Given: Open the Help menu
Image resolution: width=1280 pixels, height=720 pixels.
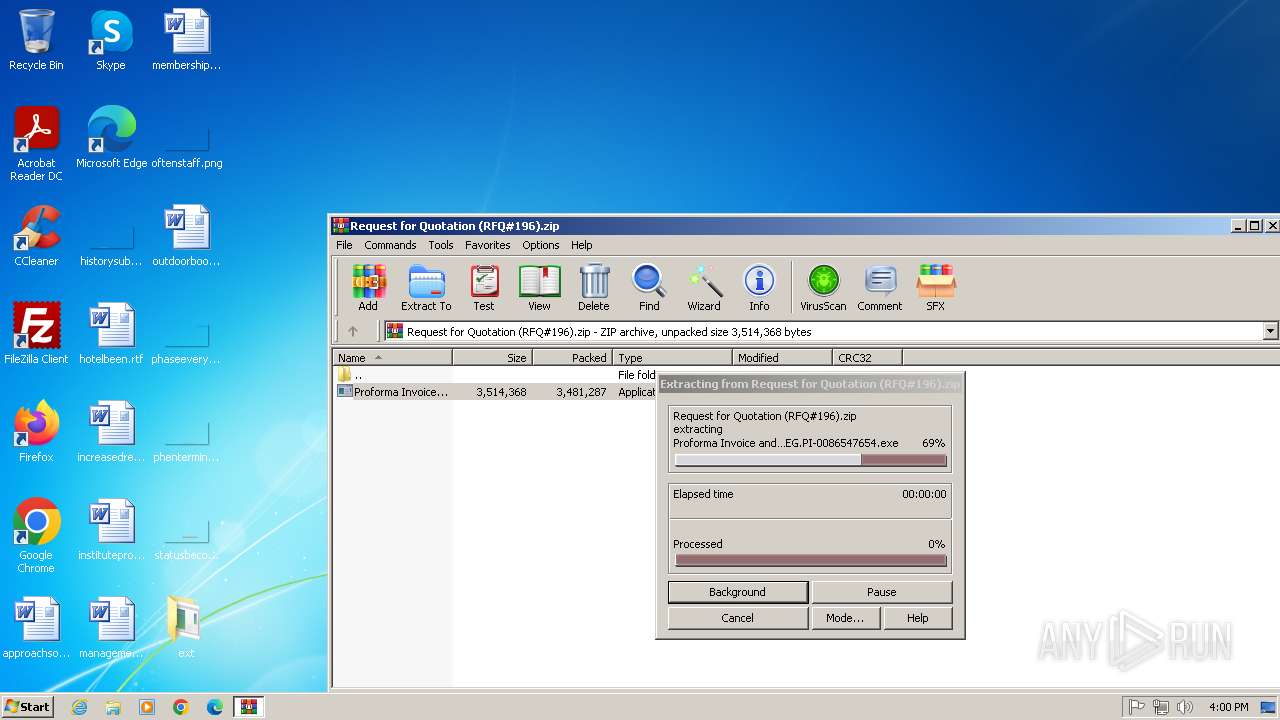Looking at the screenshot, I should 582,245.
